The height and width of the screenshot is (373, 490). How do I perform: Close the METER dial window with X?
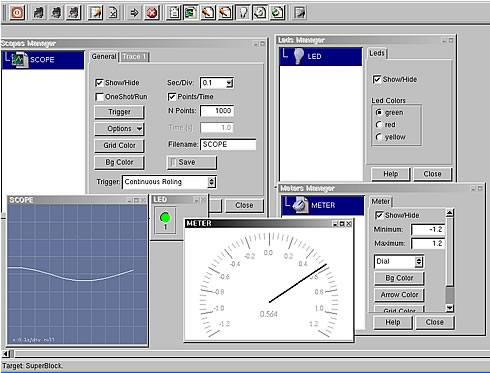click(x=349, y=224)
